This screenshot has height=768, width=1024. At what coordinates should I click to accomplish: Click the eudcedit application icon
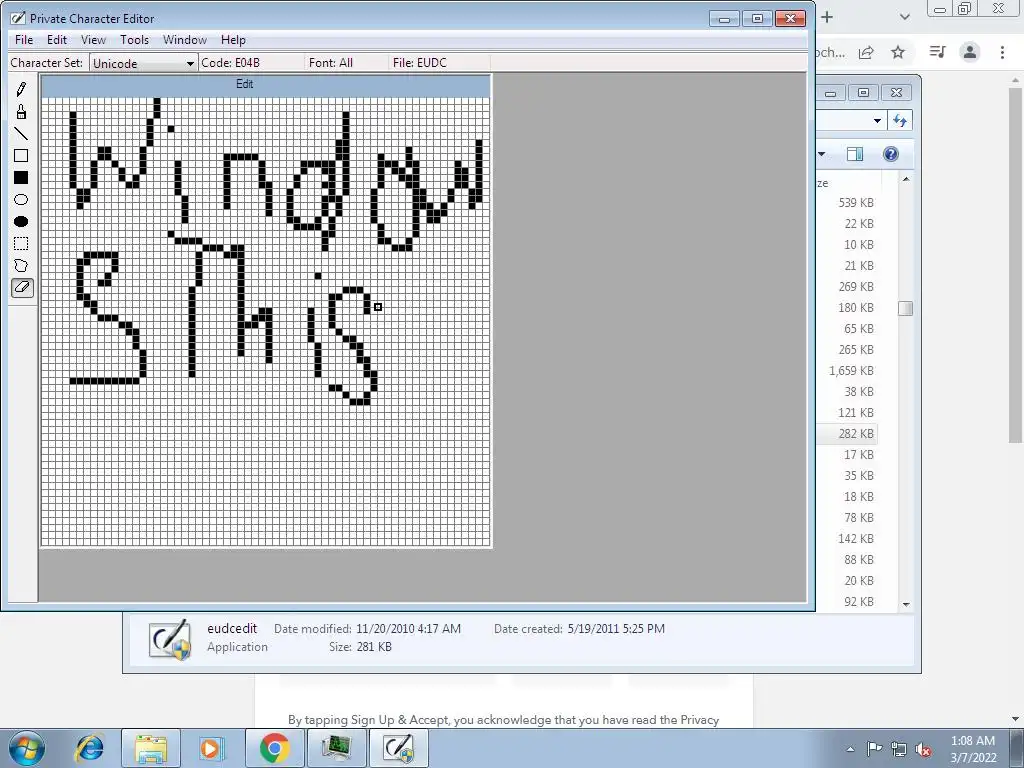click(170, 639)
